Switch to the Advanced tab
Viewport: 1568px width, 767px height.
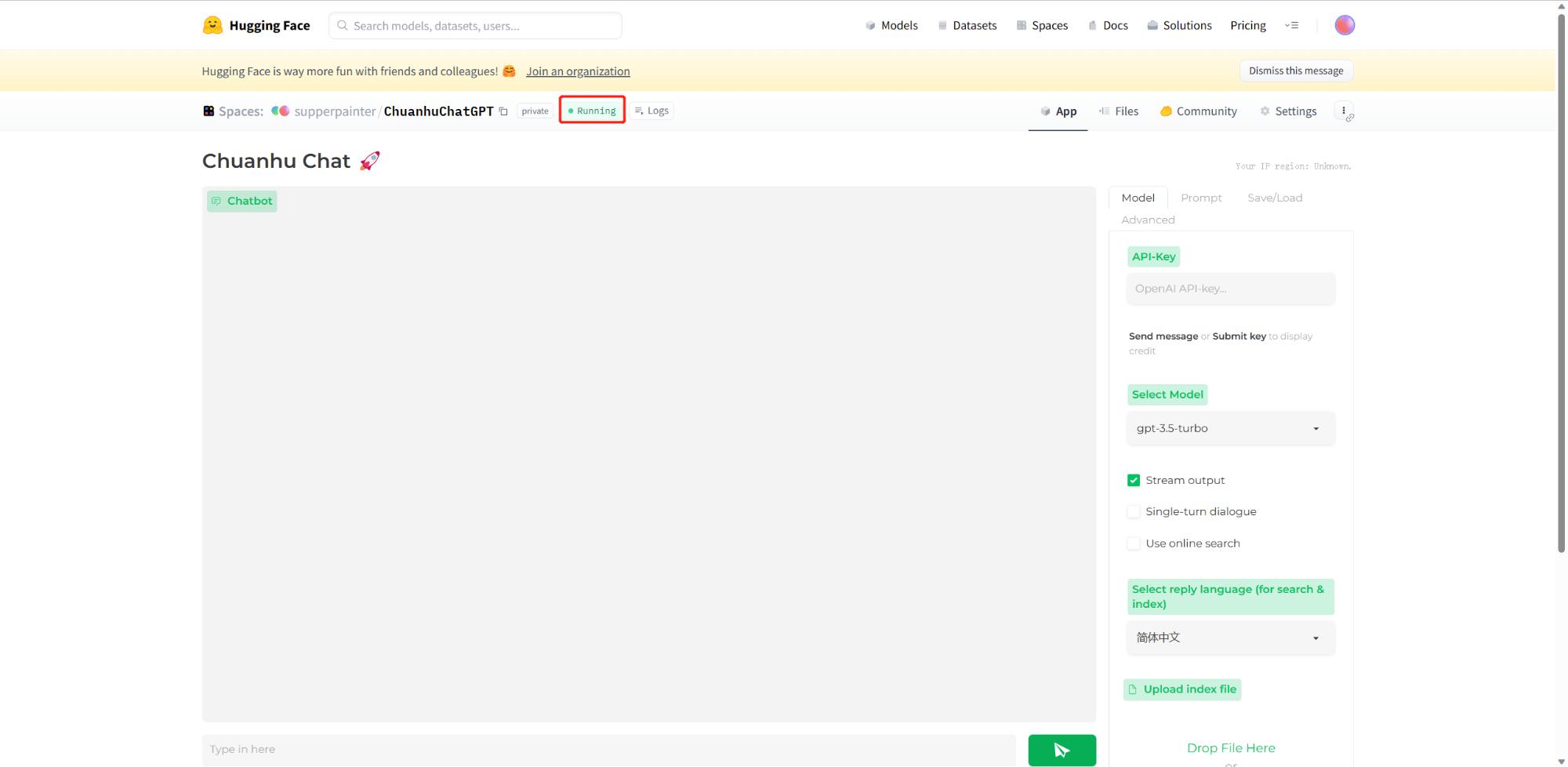coord(1148,220)
